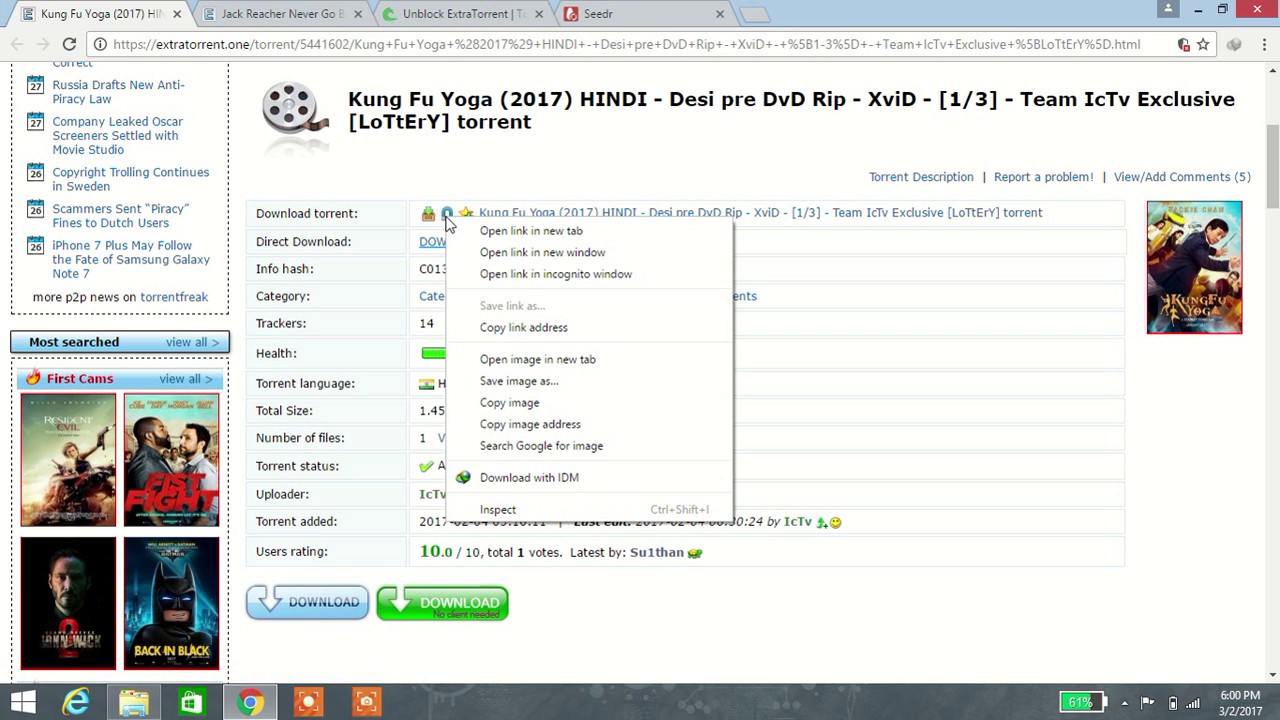Open View/Add Comments (5) link

[x=1182, y=177]
